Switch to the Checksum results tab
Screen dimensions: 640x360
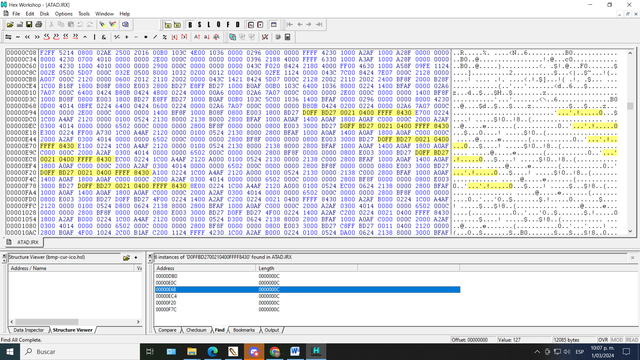(x=196, y=330)
